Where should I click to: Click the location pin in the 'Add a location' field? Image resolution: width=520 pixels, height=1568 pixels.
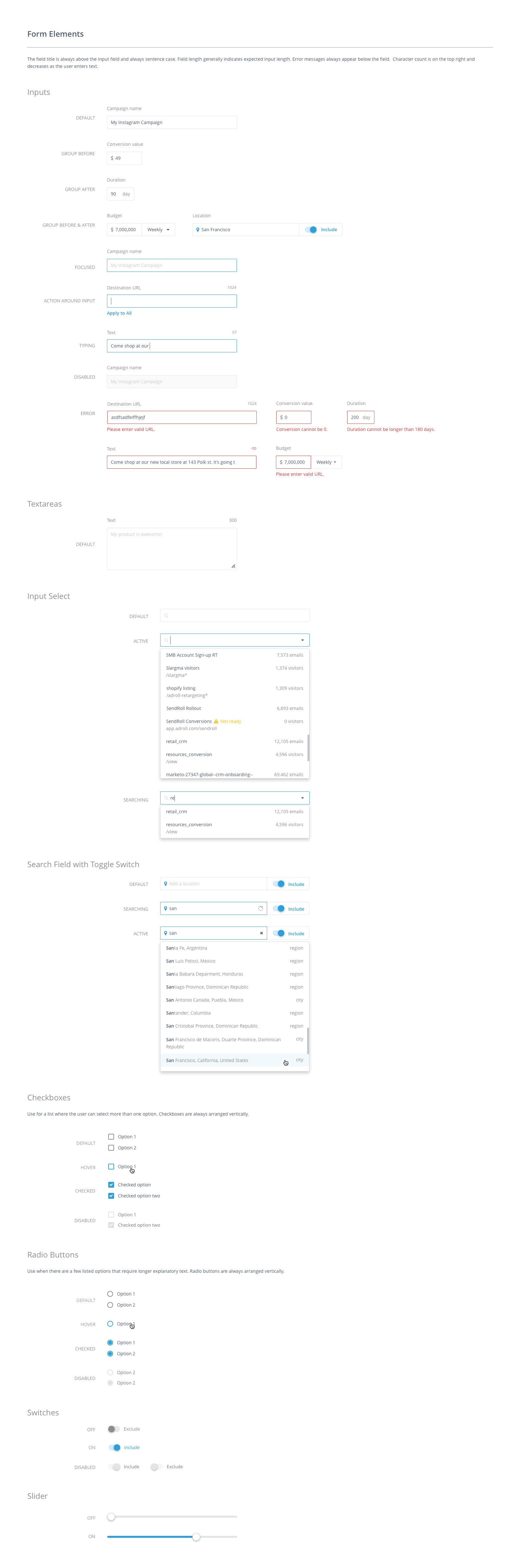tap(166, 883)
